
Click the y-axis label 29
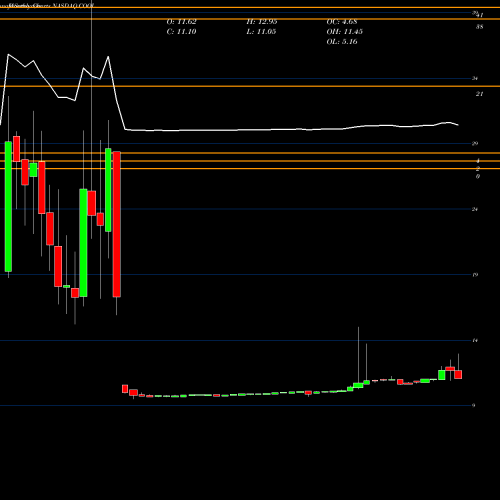coord(475,144)
